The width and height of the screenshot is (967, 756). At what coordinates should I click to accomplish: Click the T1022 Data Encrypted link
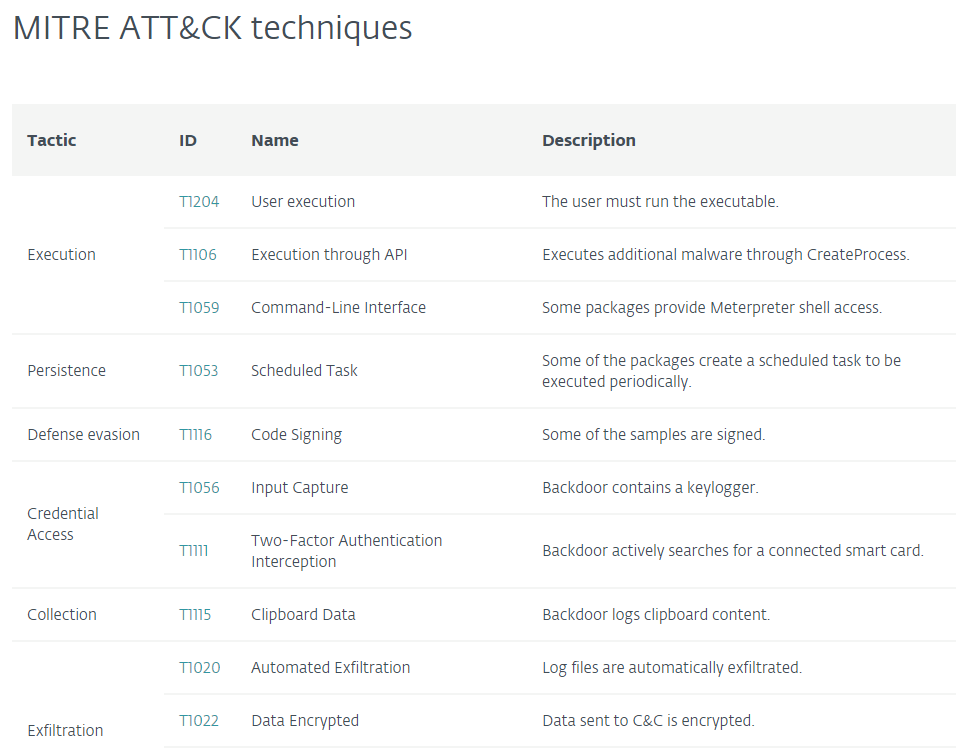tap(199, 721)
